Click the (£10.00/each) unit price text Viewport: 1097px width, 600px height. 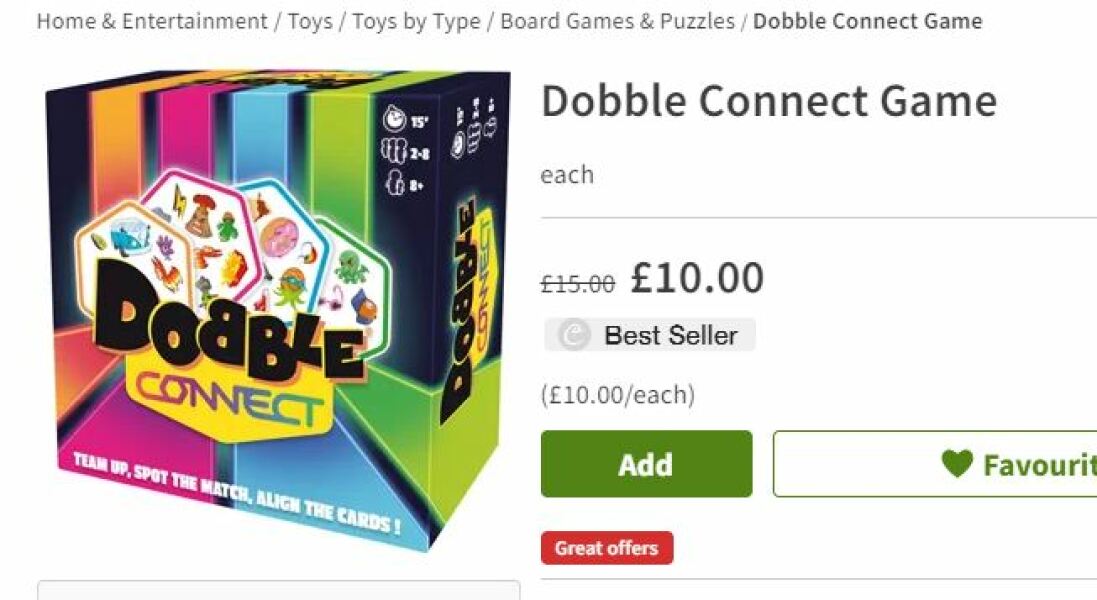pyautogui.click(x=618, y=394)
